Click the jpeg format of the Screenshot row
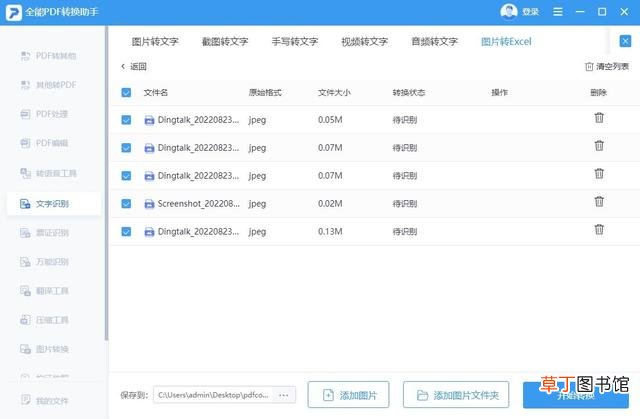The height and width of the screenshot is (419, 640). point(257,204)
